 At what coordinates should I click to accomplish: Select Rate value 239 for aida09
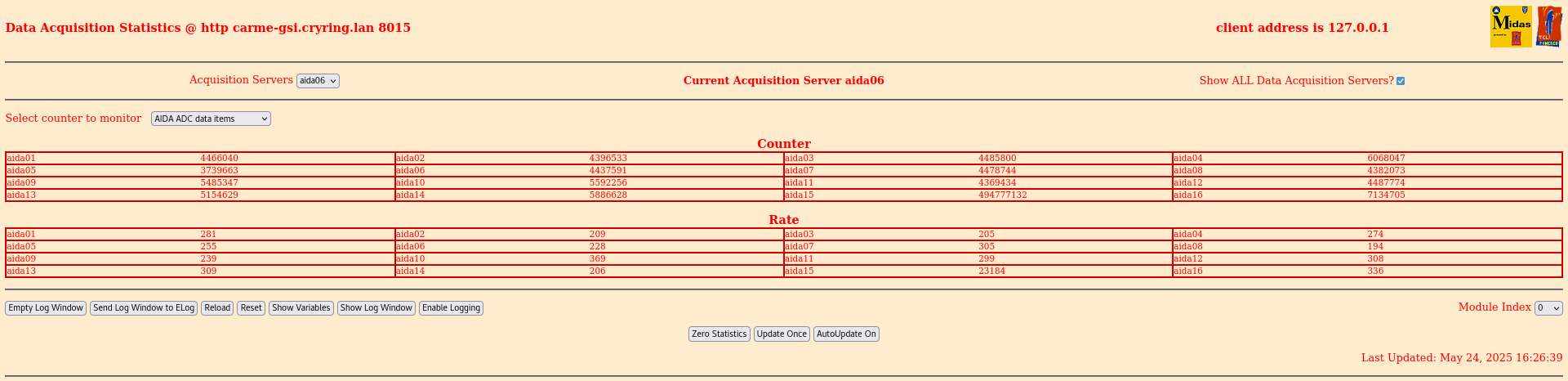[208, 259]
